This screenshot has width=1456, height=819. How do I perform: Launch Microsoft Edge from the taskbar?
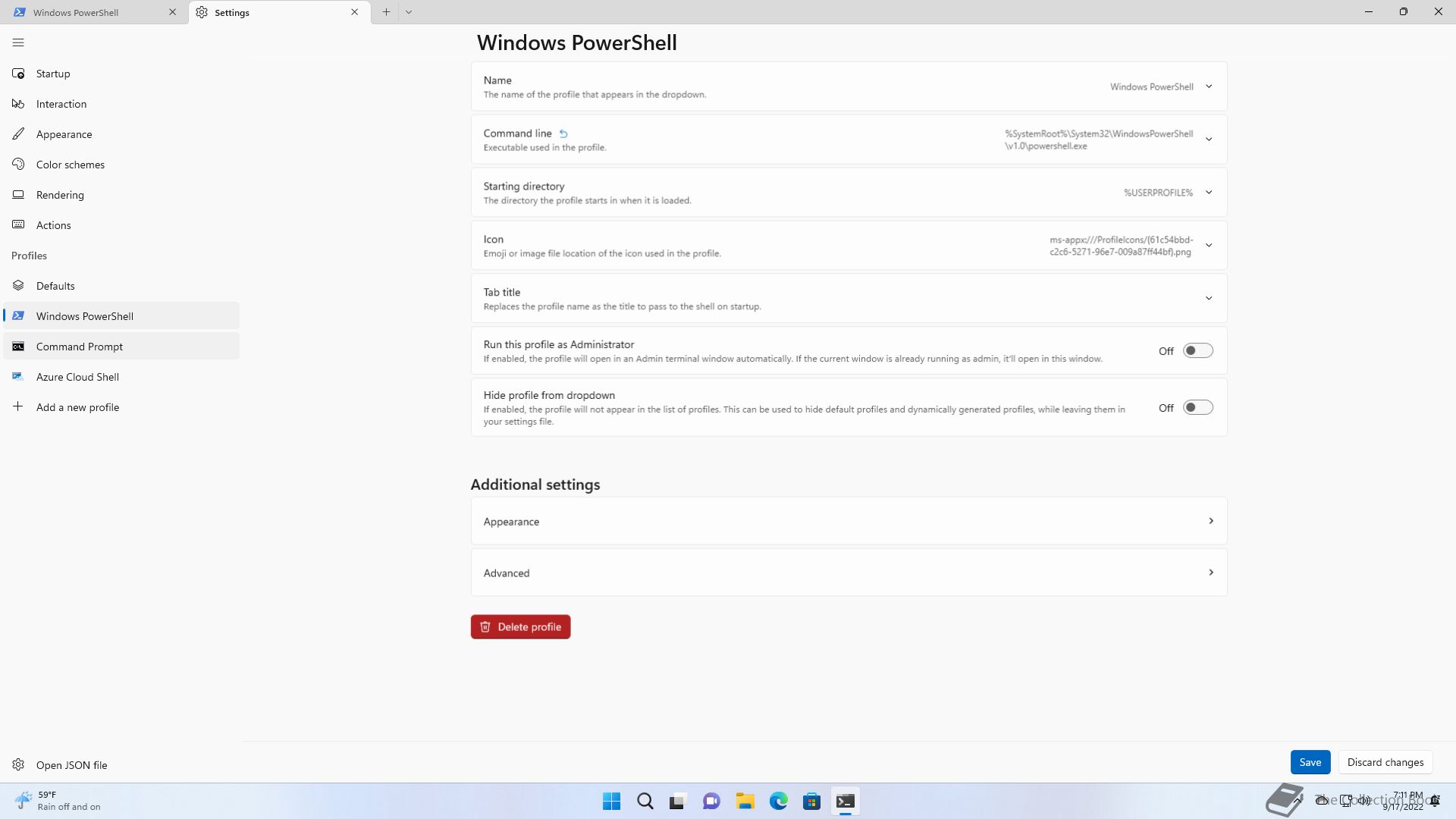[779, 801]
